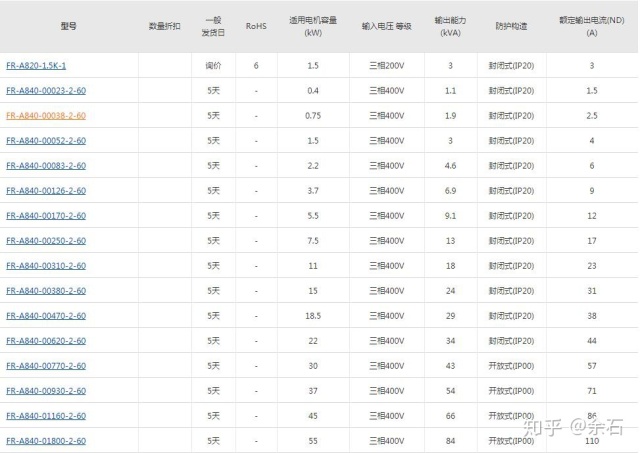The image size is (640, 453).
Task: Open the FR-A840-01800-2-60 model link
Action: point(46,441)
